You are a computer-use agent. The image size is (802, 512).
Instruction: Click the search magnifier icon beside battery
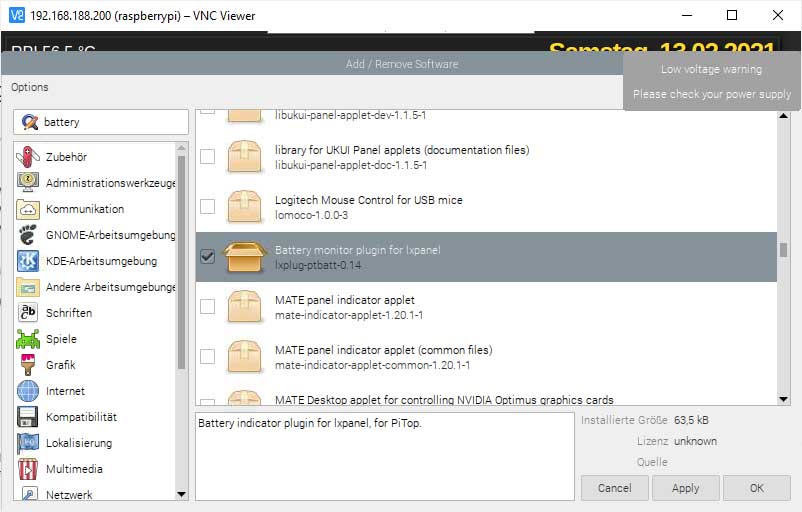coord(30,122)
